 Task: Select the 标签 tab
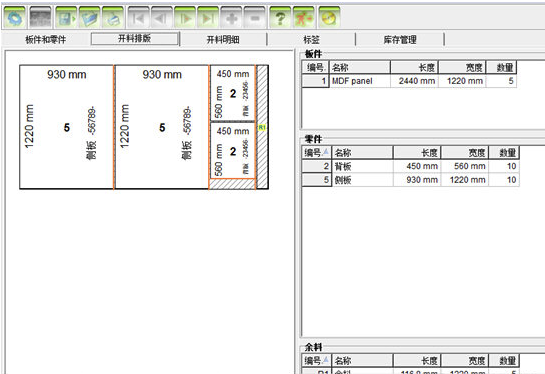click(x=311, y=39)
